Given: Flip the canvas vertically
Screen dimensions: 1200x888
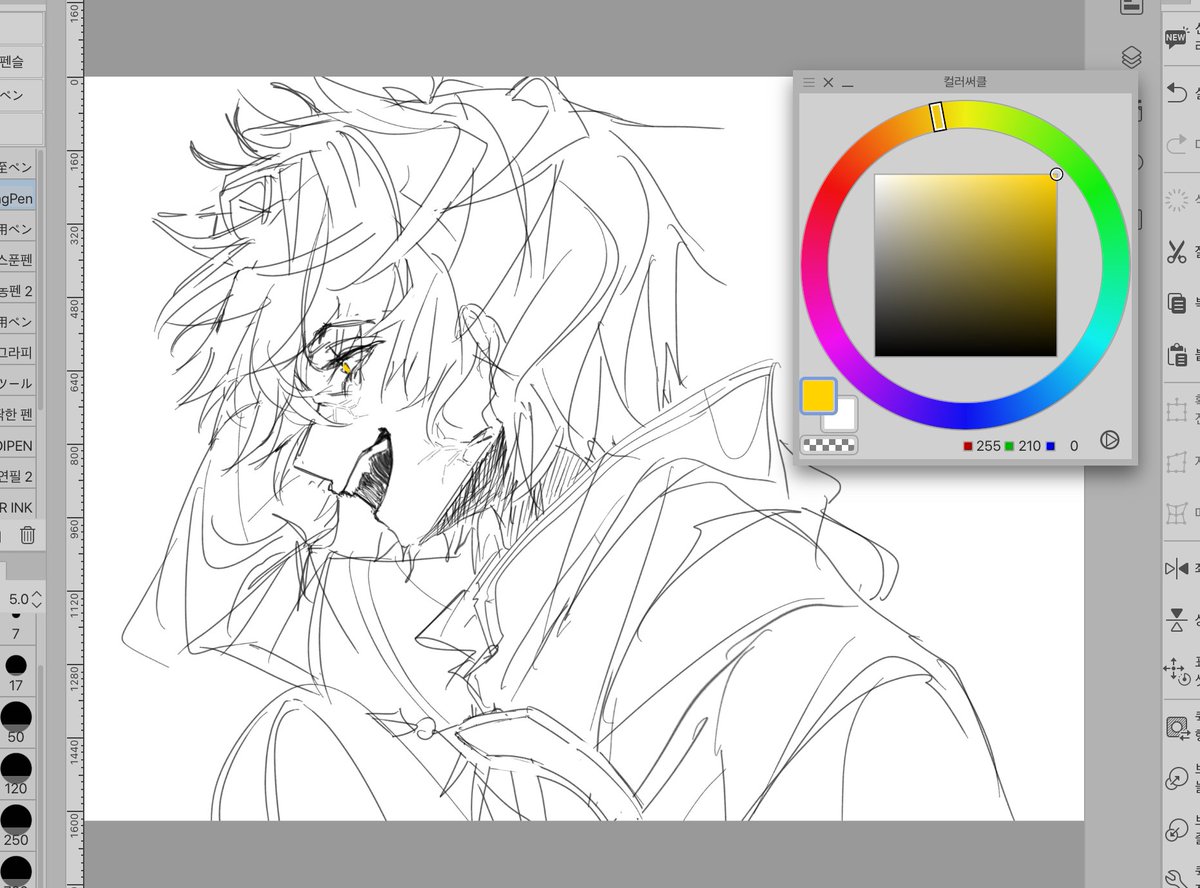Looking at the screenshot, I should coord(1177,621).
